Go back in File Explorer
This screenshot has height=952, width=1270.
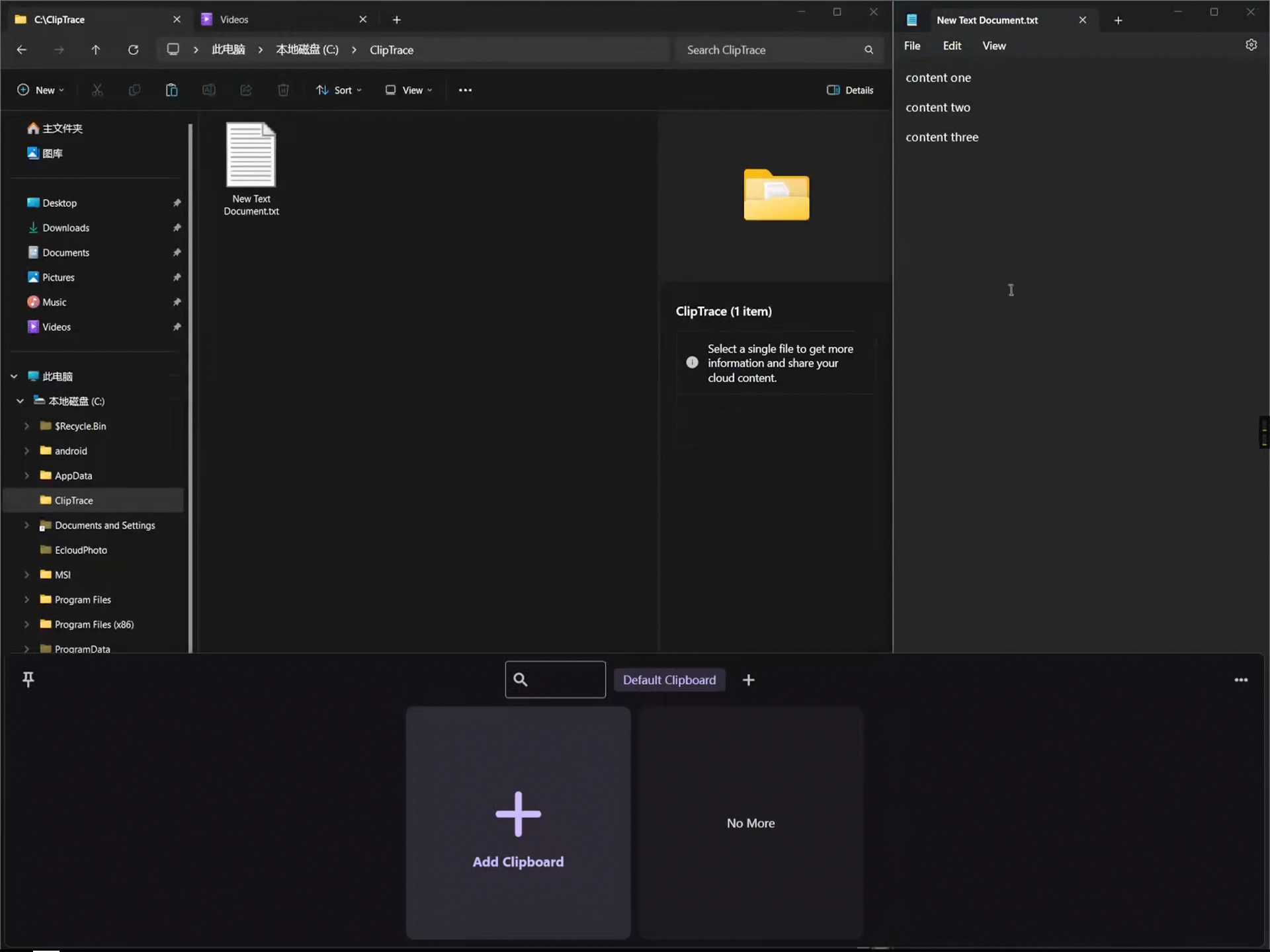pos(22,50)
